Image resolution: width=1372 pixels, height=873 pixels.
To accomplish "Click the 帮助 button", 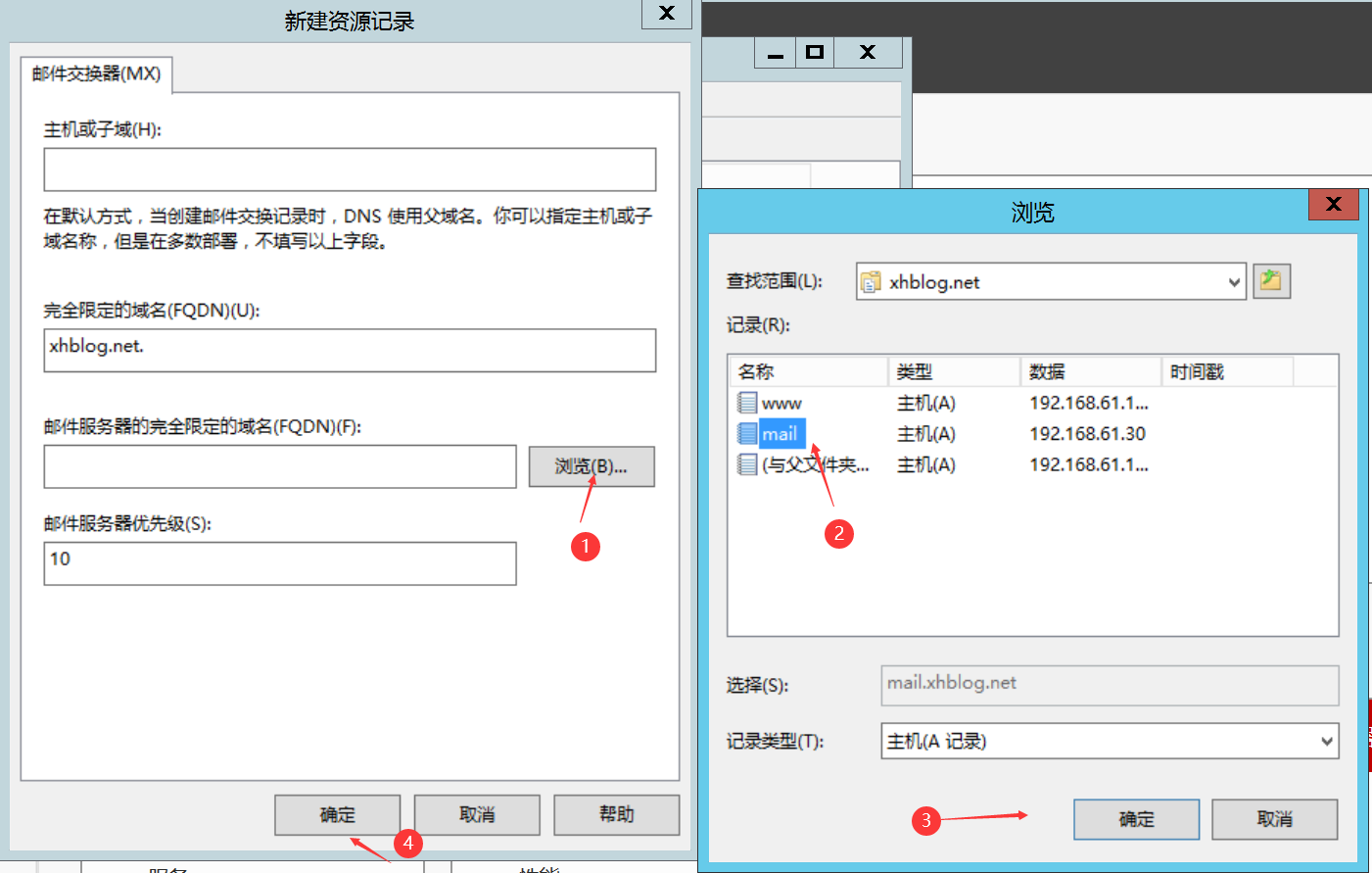I will (x=616, y=814).
